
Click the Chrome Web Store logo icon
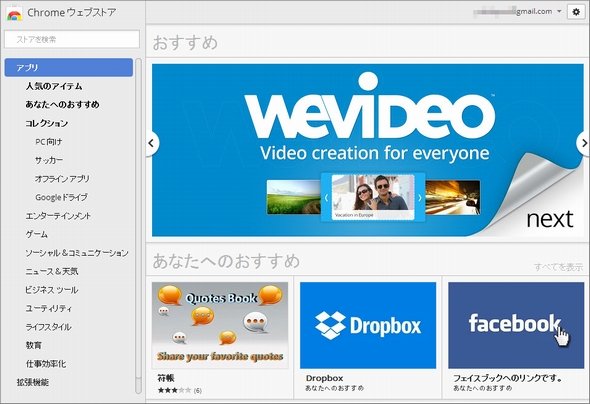click(14, 14)
